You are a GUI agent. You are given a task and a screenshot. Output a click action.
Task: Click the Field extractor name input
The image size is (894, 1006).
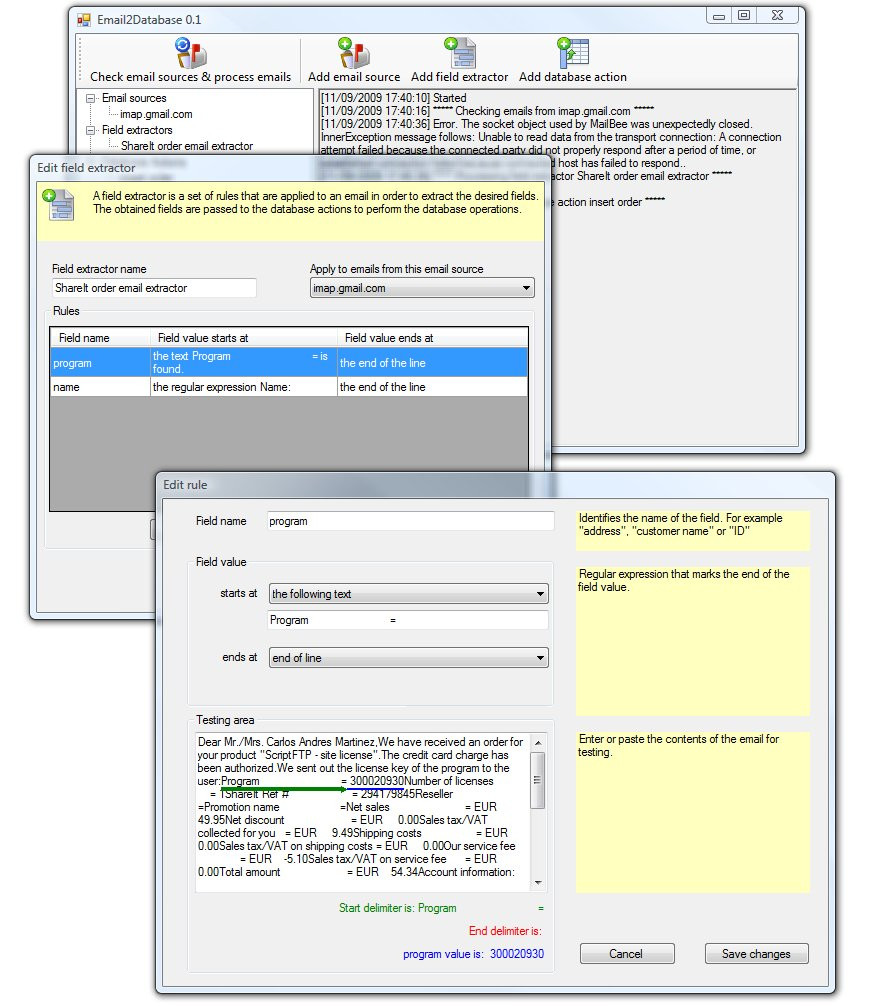click(x=154, y=288)
